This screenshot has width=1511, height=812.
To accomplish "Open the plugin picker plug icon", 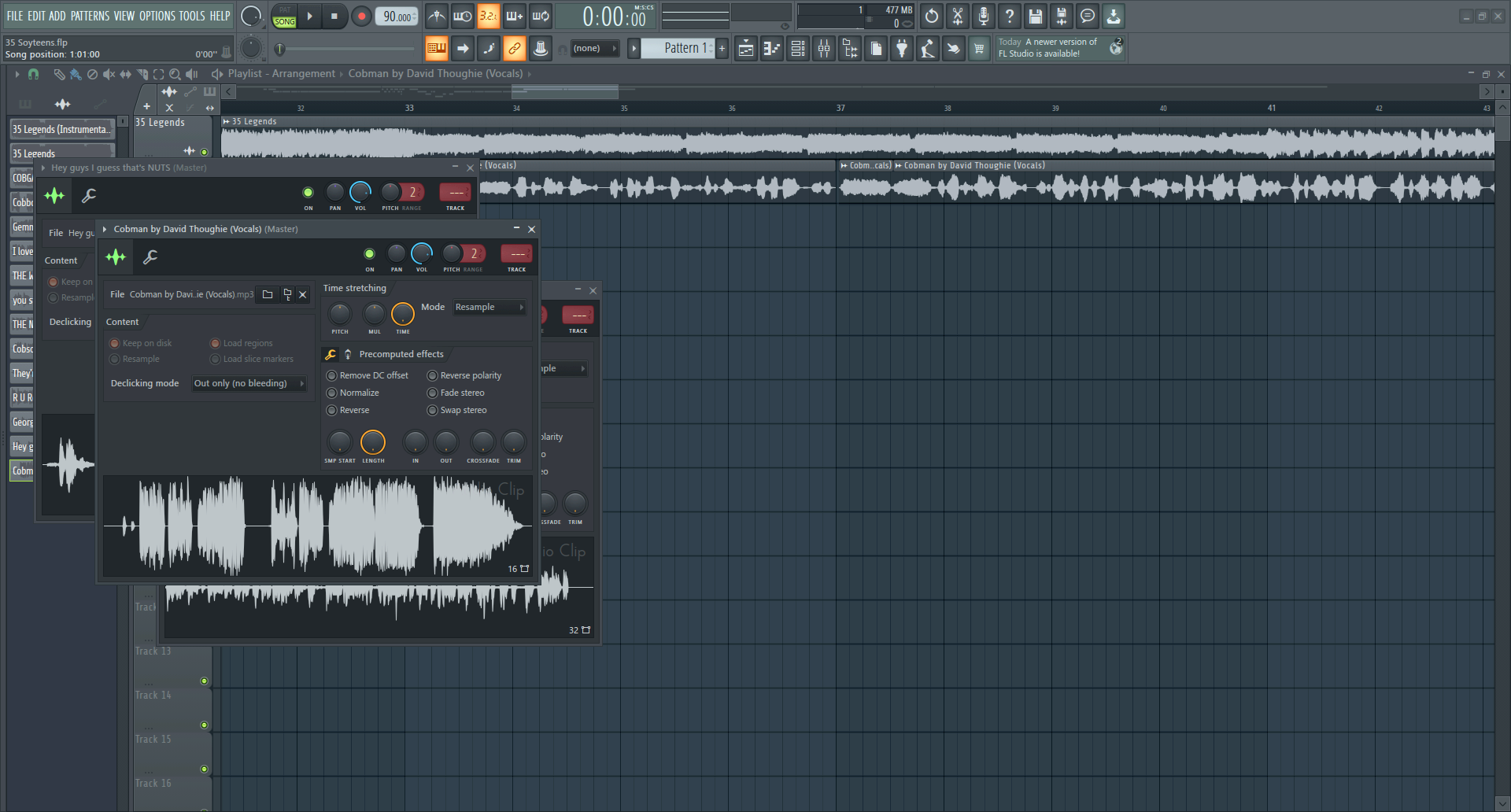I will coord(902,49).
